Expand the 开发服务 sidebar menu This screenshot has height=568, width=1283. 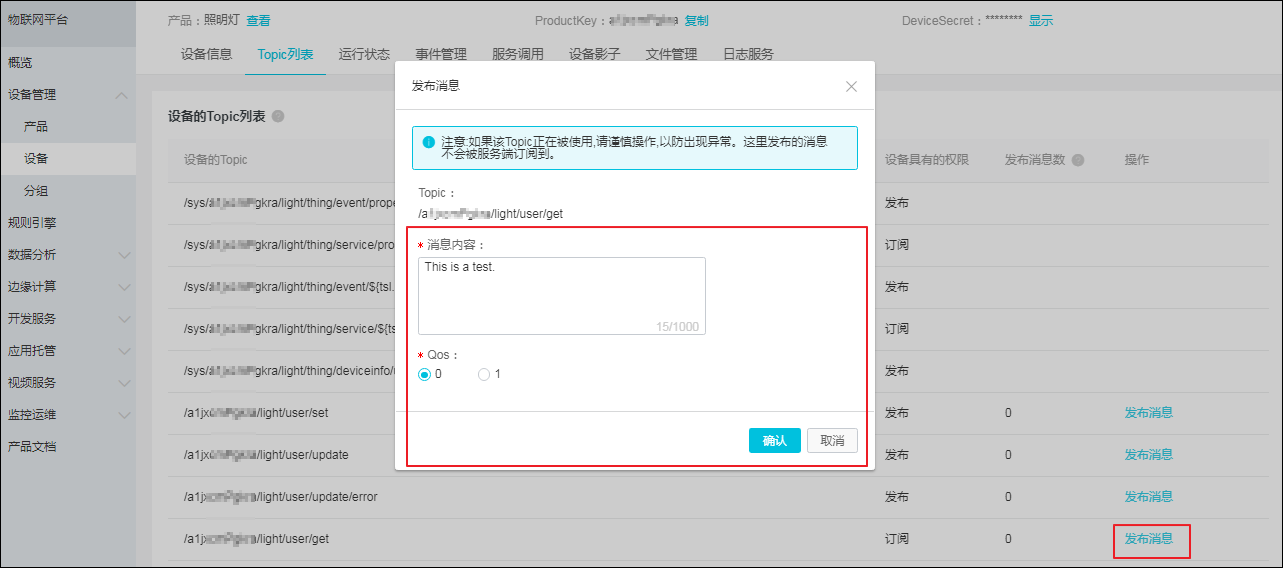[124, 319]
